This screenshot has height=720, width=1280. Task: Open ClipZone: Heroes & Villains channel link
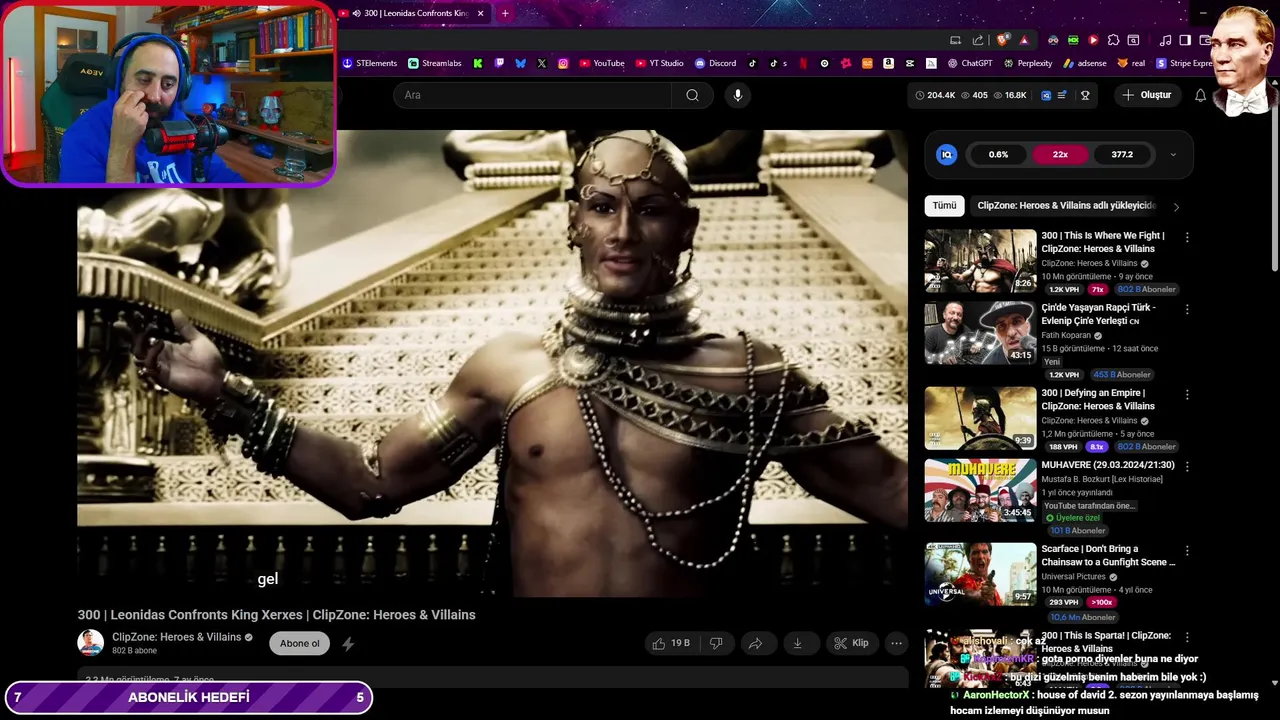pos(177,637)
